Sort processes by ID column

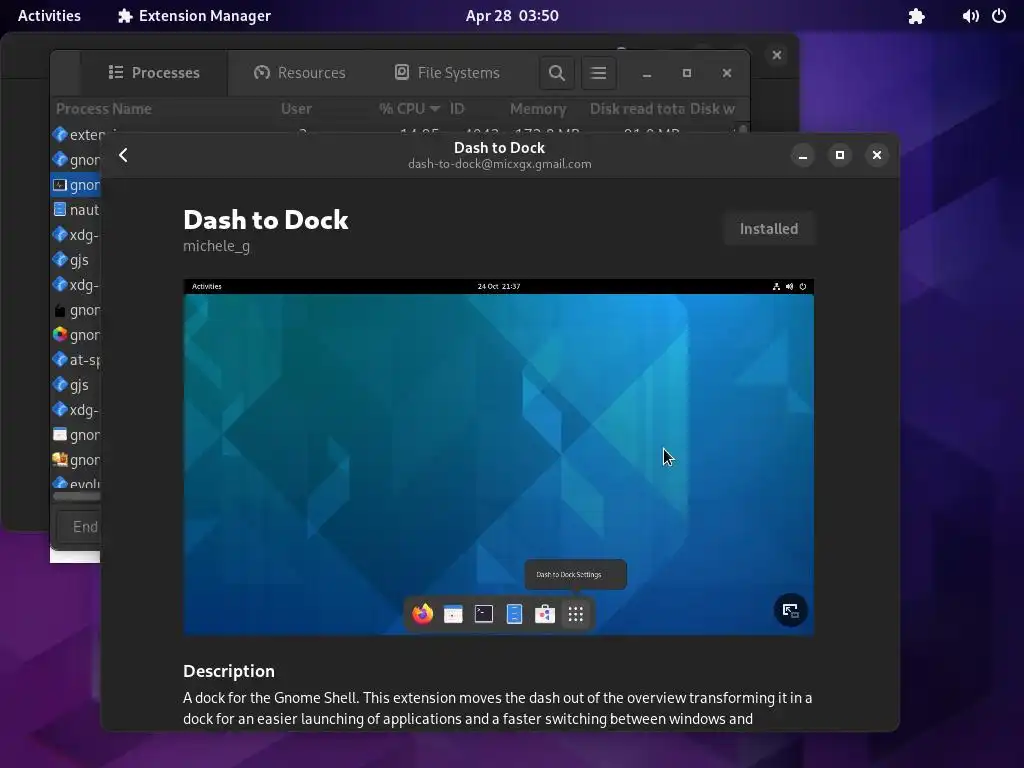457,109
